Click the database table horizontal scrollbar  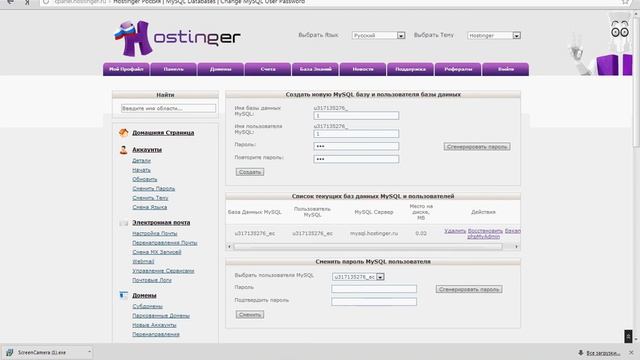pyautogui.click(x=368, y=247)
